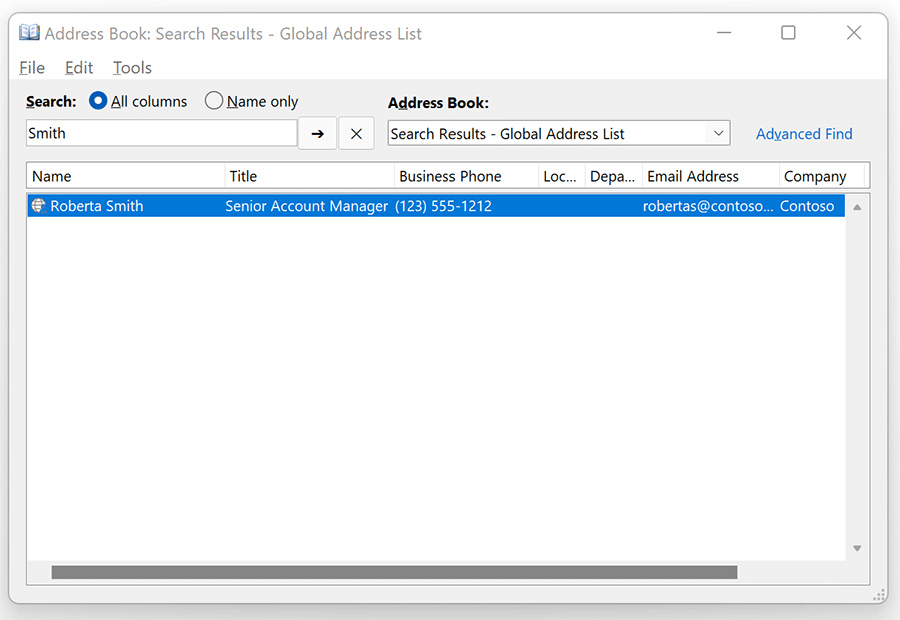This screenshot has height=620, width=900.
Task: Open the Tools menu
Action: pos(132,68)
